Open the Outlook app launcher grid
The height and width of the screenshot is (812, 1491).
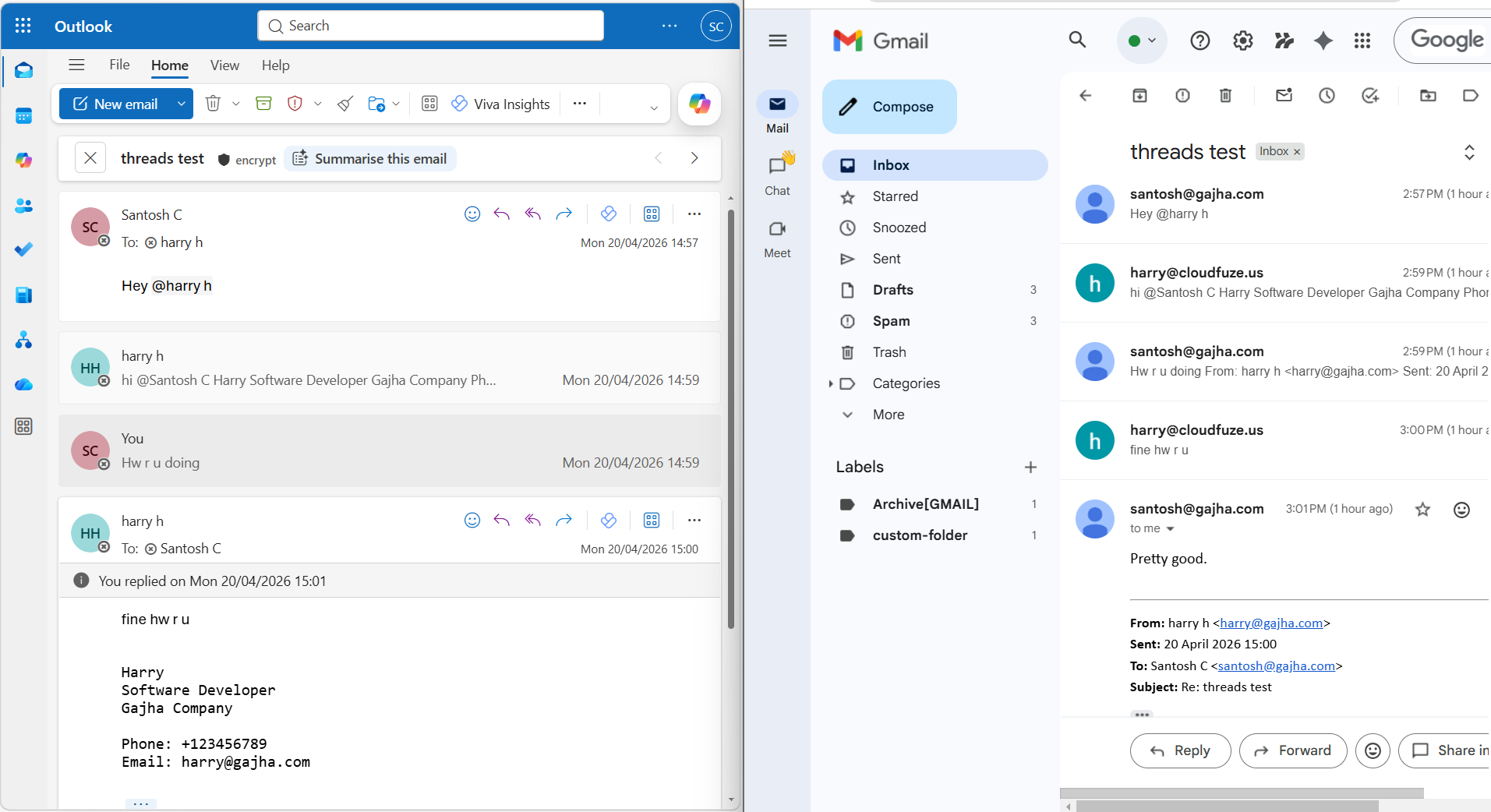point(23,26)
